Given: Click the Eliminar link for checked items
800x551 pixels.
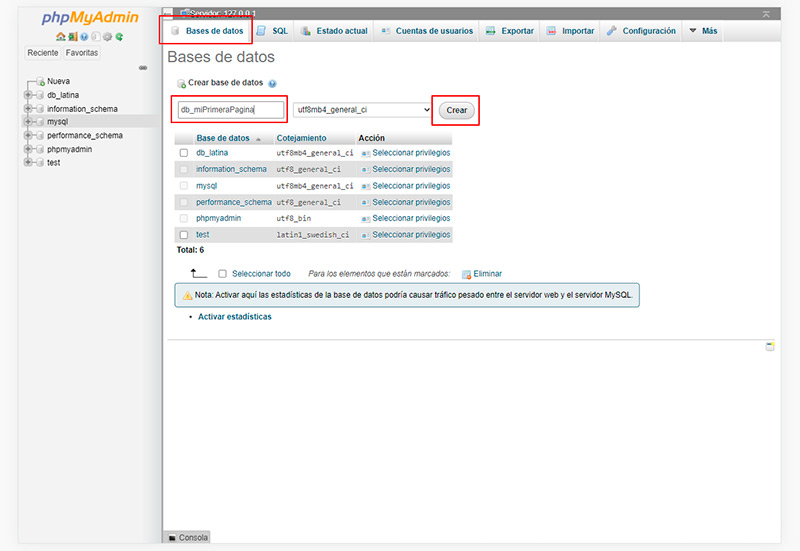Looking at the screenshot, I should pyautogui.click(x=488, y=274).
